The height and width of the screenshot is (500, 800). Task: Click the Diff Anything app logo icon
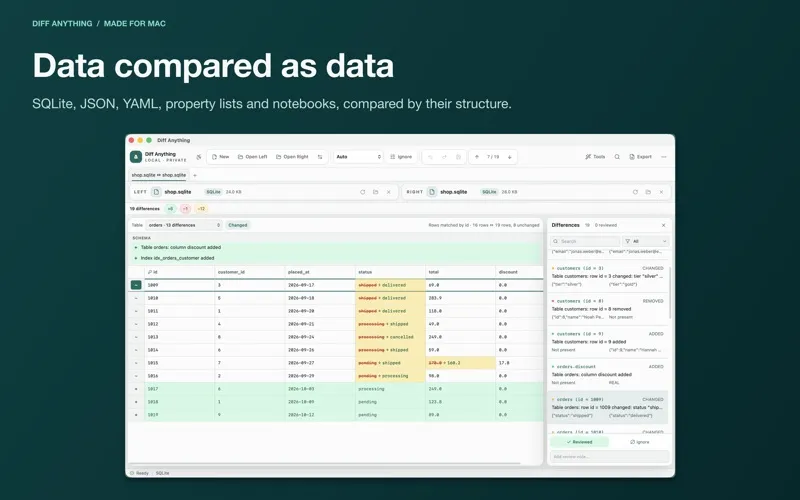click(136, 157)
